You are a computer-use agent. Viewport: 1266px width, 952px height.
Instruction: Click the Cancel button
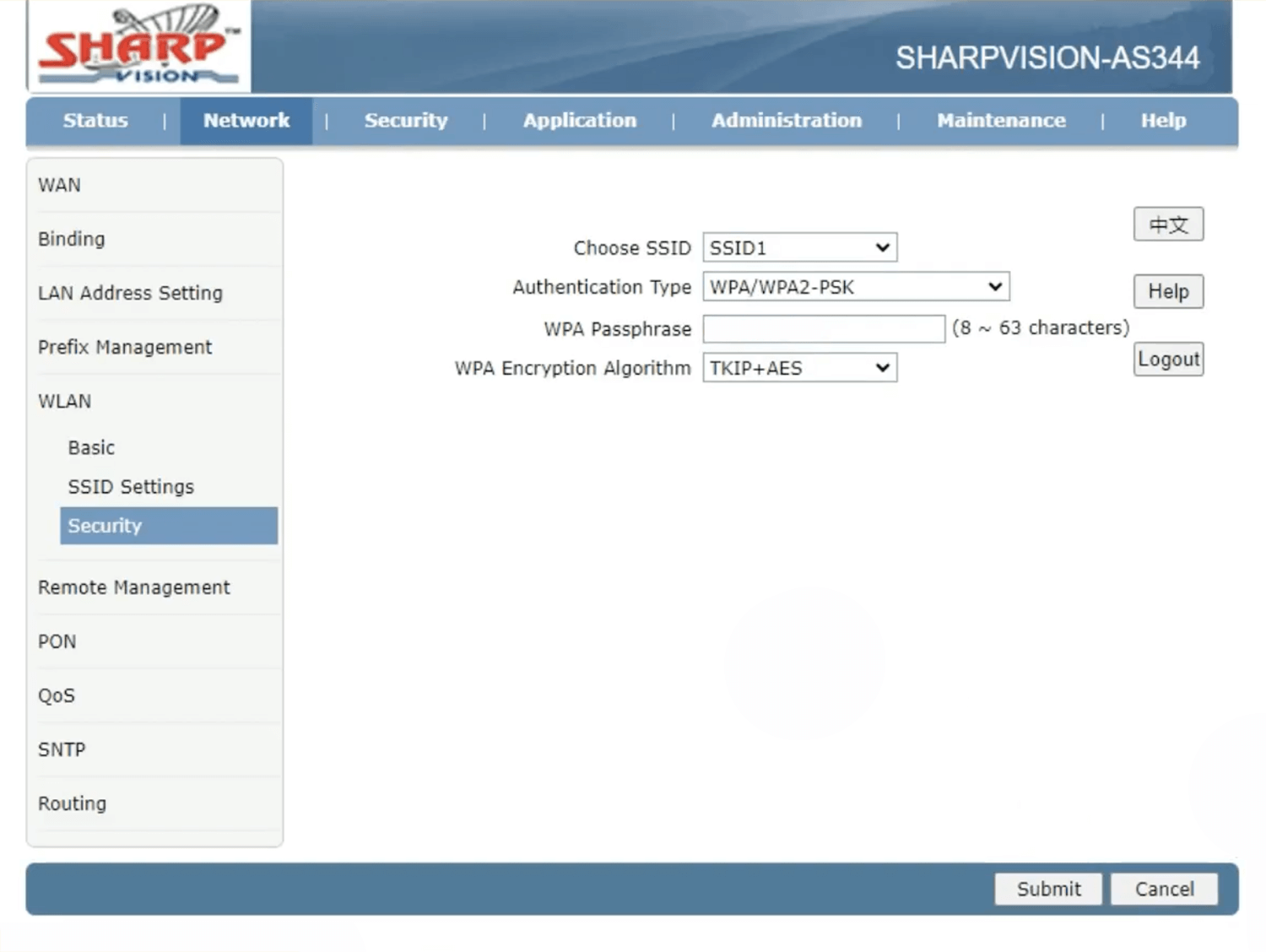[1164, 889]
